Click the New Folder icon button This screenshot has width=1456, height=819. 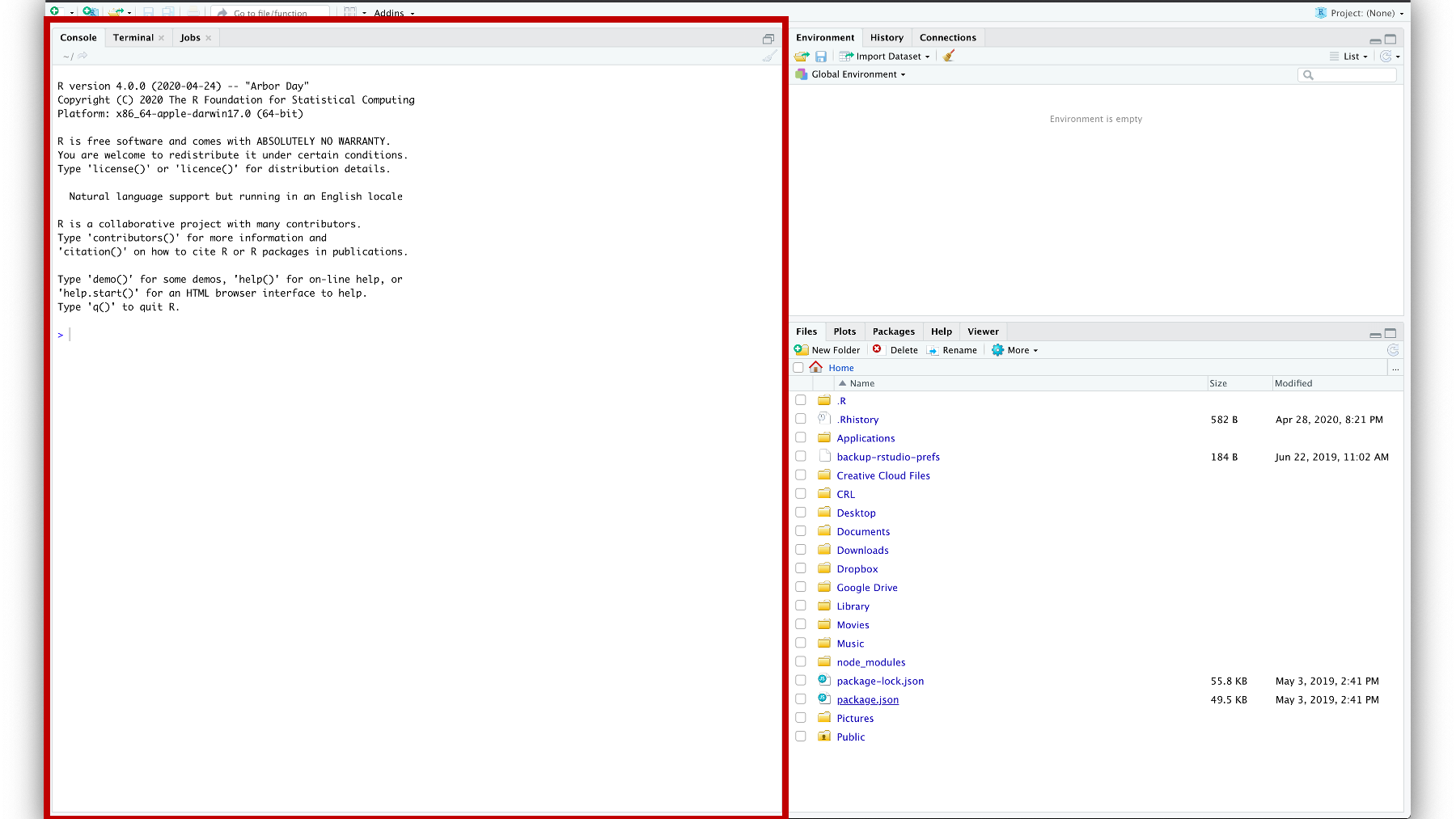[x=802, y=350]
